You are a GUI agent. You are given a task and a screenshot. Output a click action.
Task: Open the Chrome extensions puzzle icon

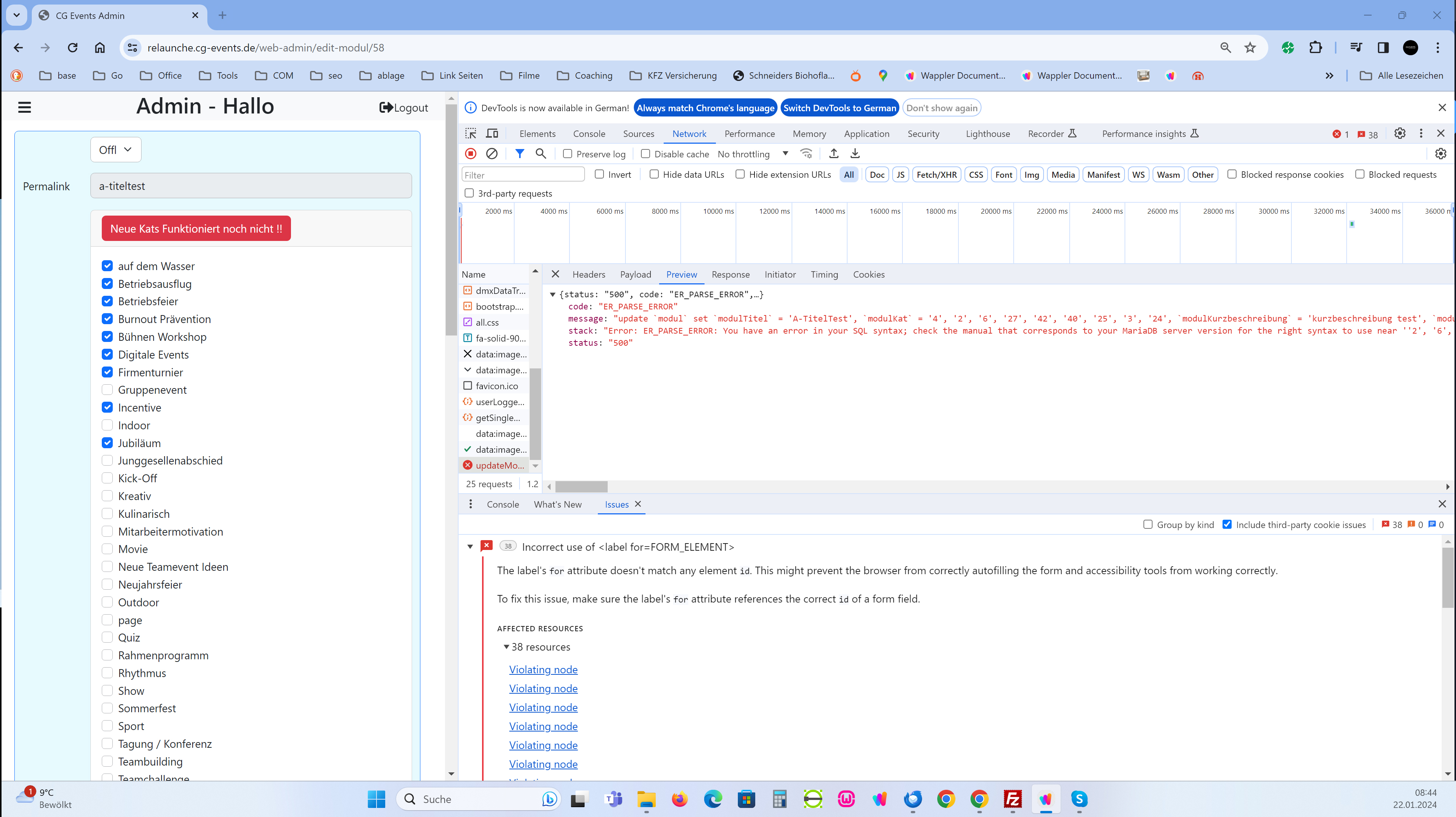click(1316, 47)
